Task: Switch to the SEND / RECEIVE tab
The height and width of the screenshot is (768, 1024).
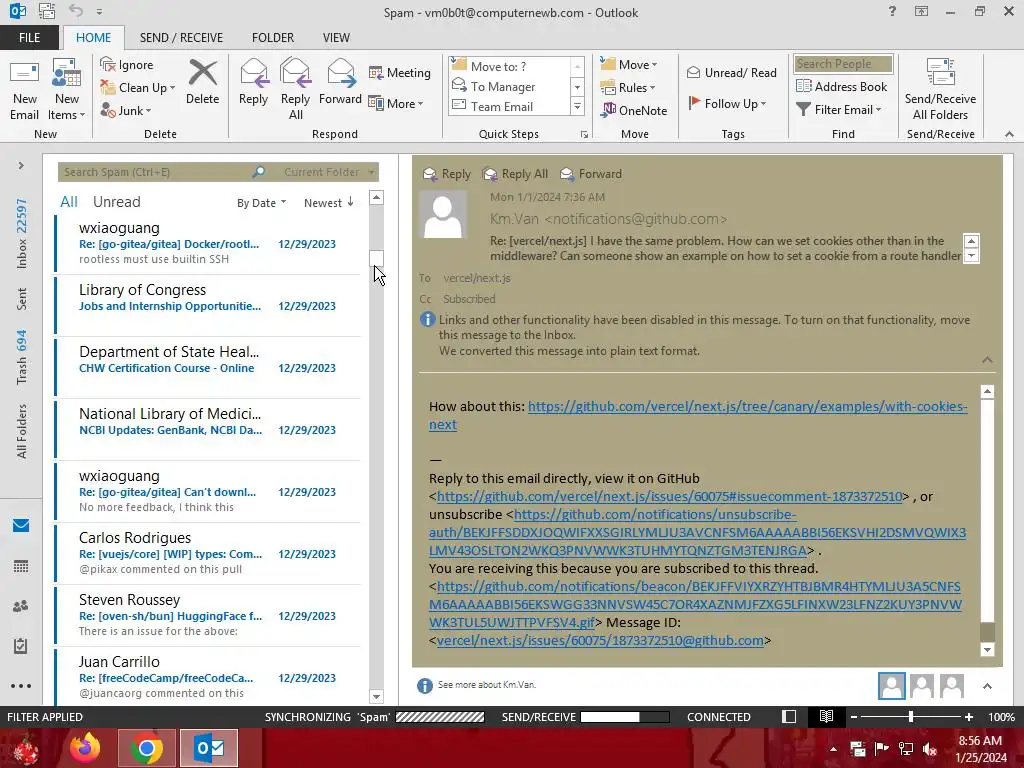Action: click(x=181, y=38)
